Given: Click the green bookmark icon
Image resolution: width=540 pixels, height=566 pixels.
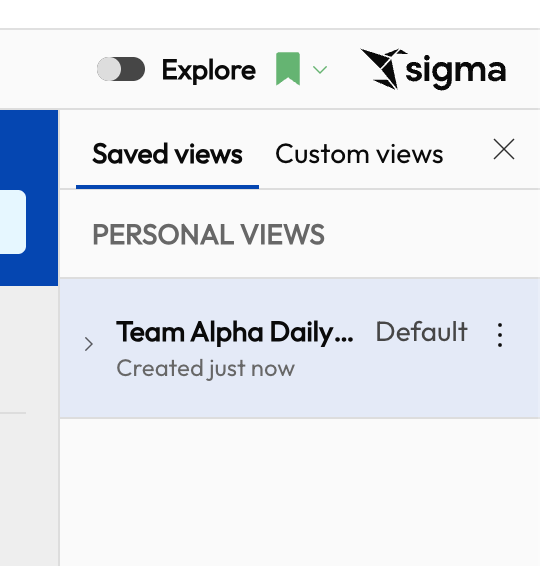Looking at the screenshot, I should coord(288,69).
